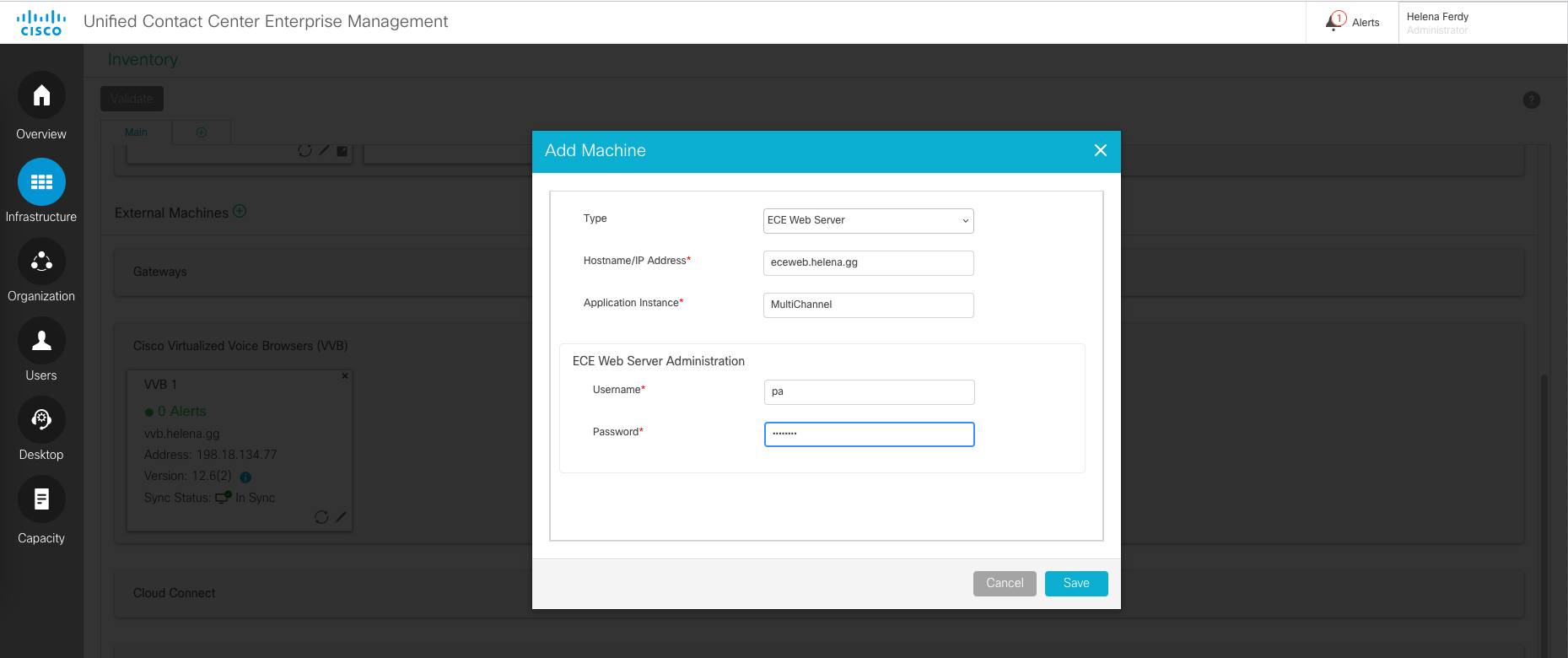The width and height of the screenshot is (1568, 658).
Task: Refresh the VVB 1 sync status
Action: (x=321, y=517)
